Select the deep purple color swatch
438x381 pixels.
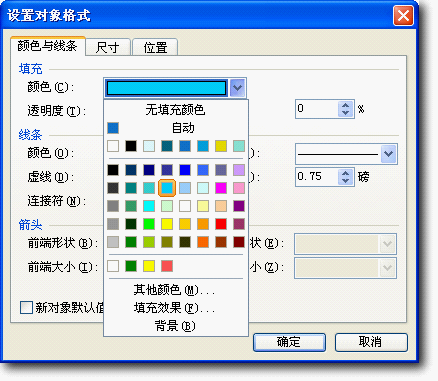coord(239,206)
